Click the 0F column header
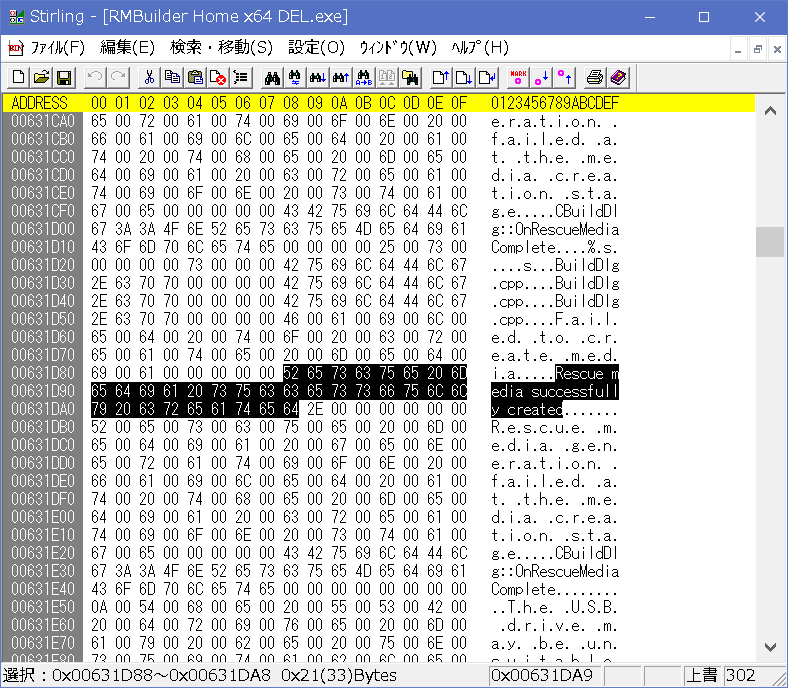Screen dimensions: 788x688 click(458, 104)
